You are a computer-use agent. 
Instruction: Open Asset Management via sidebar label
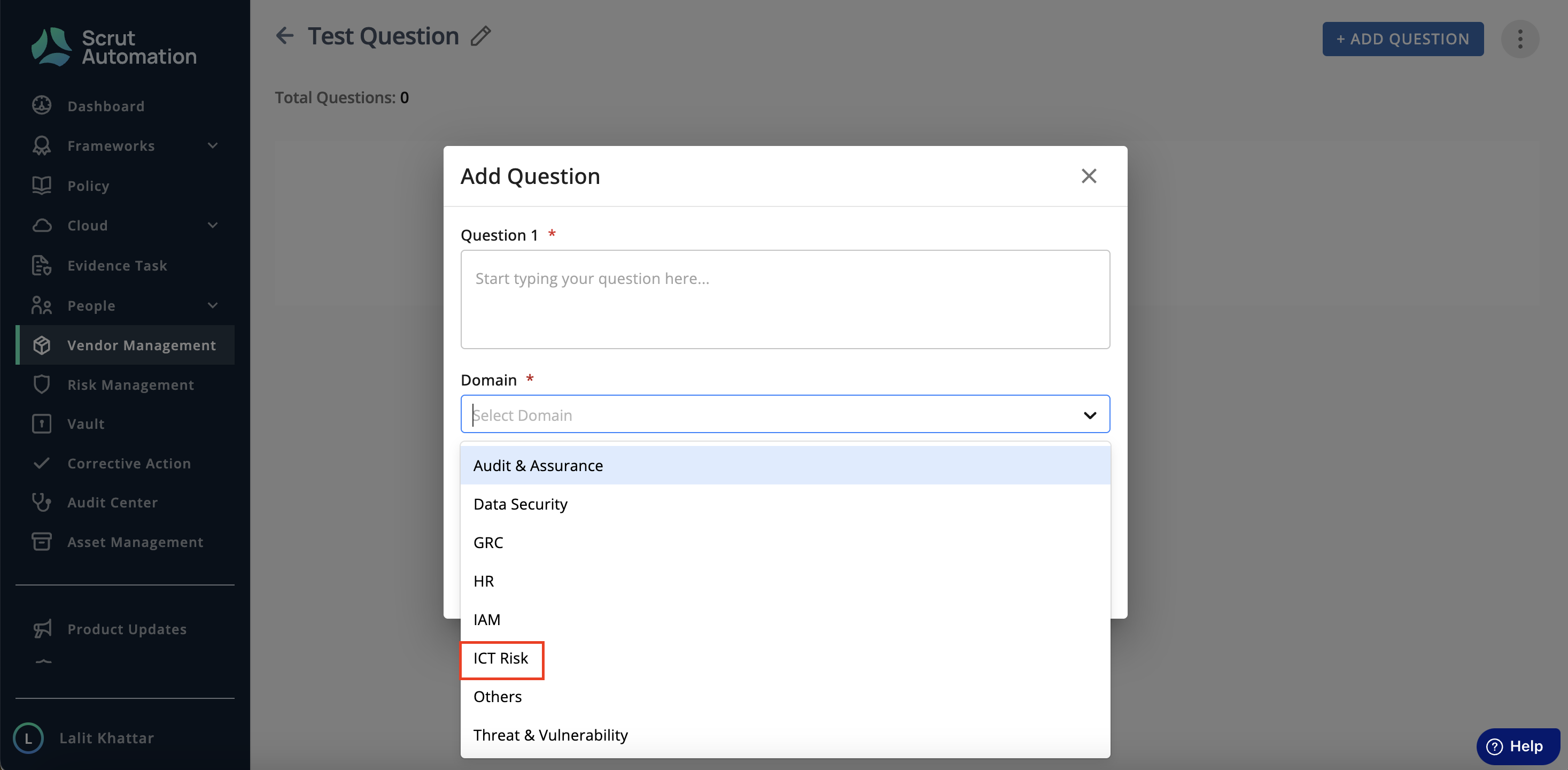click(135, 542)
